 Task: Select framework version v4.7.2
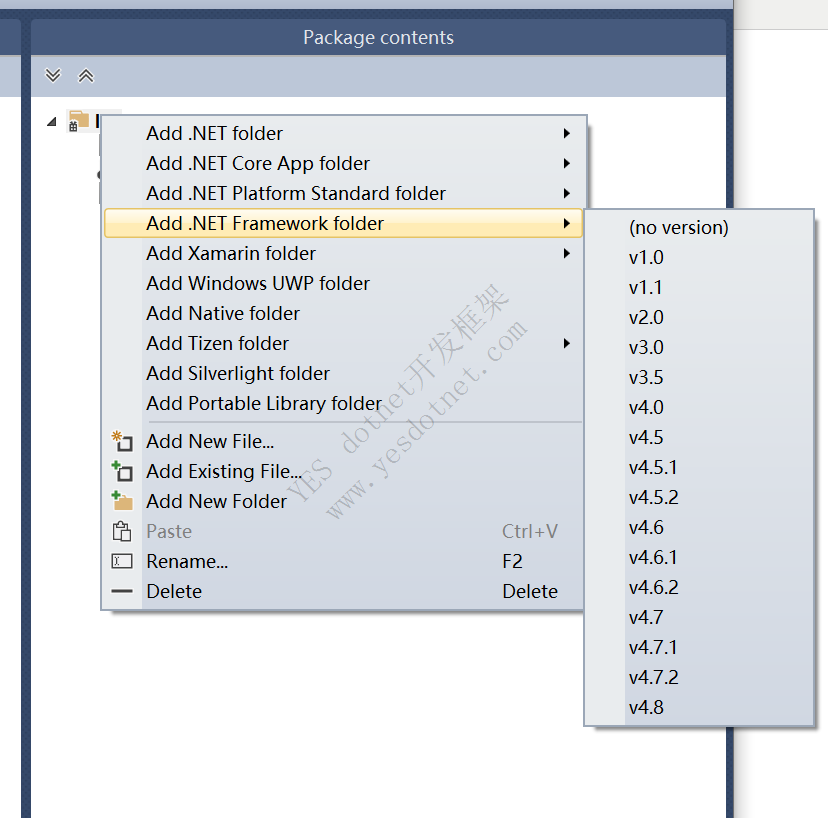click(x=699, y=678)
